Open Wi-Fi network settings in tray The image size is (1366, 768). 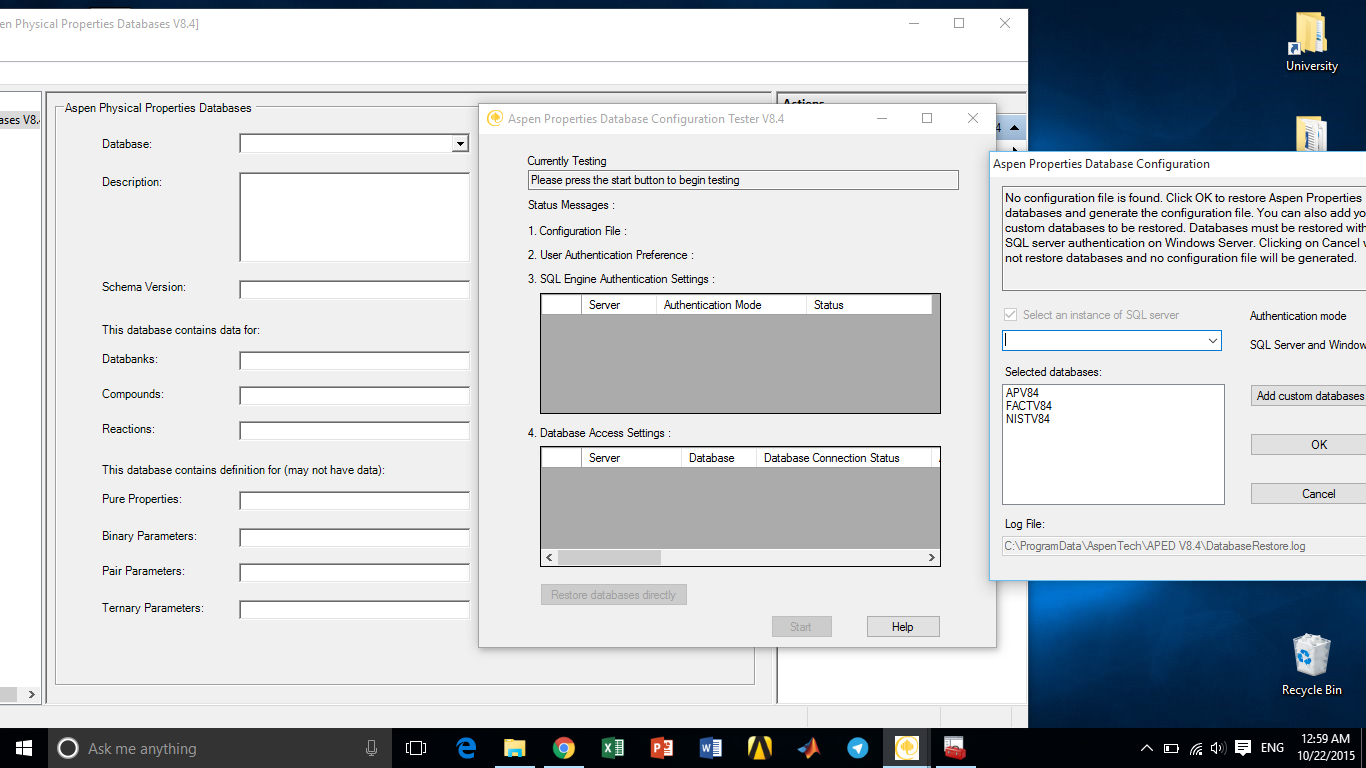point(1195,748)
